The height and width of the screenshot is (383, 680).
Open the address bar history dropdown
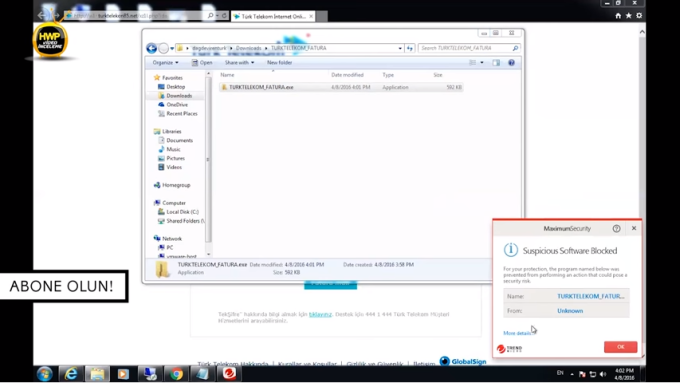[400, 48]
